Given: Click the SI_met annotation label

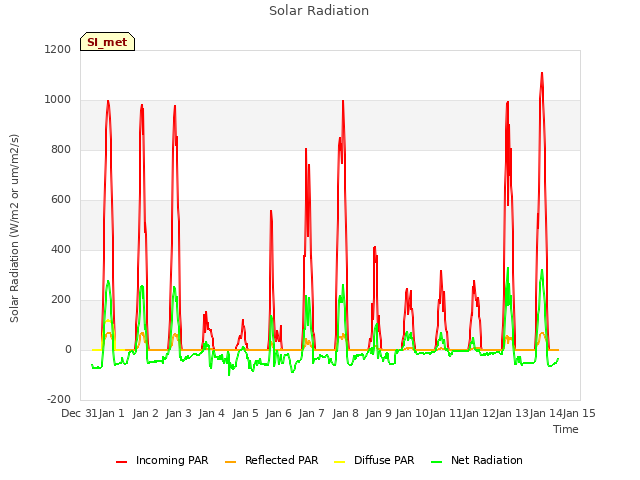Looking at the screenshot, I should 107,42.
